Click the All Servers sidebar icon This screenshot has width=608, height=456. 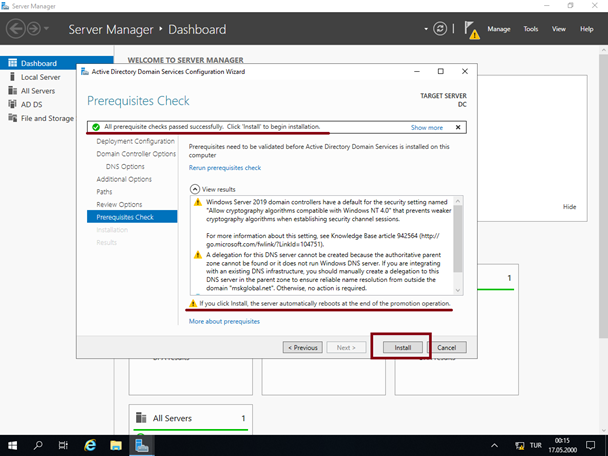coord(12,90)
